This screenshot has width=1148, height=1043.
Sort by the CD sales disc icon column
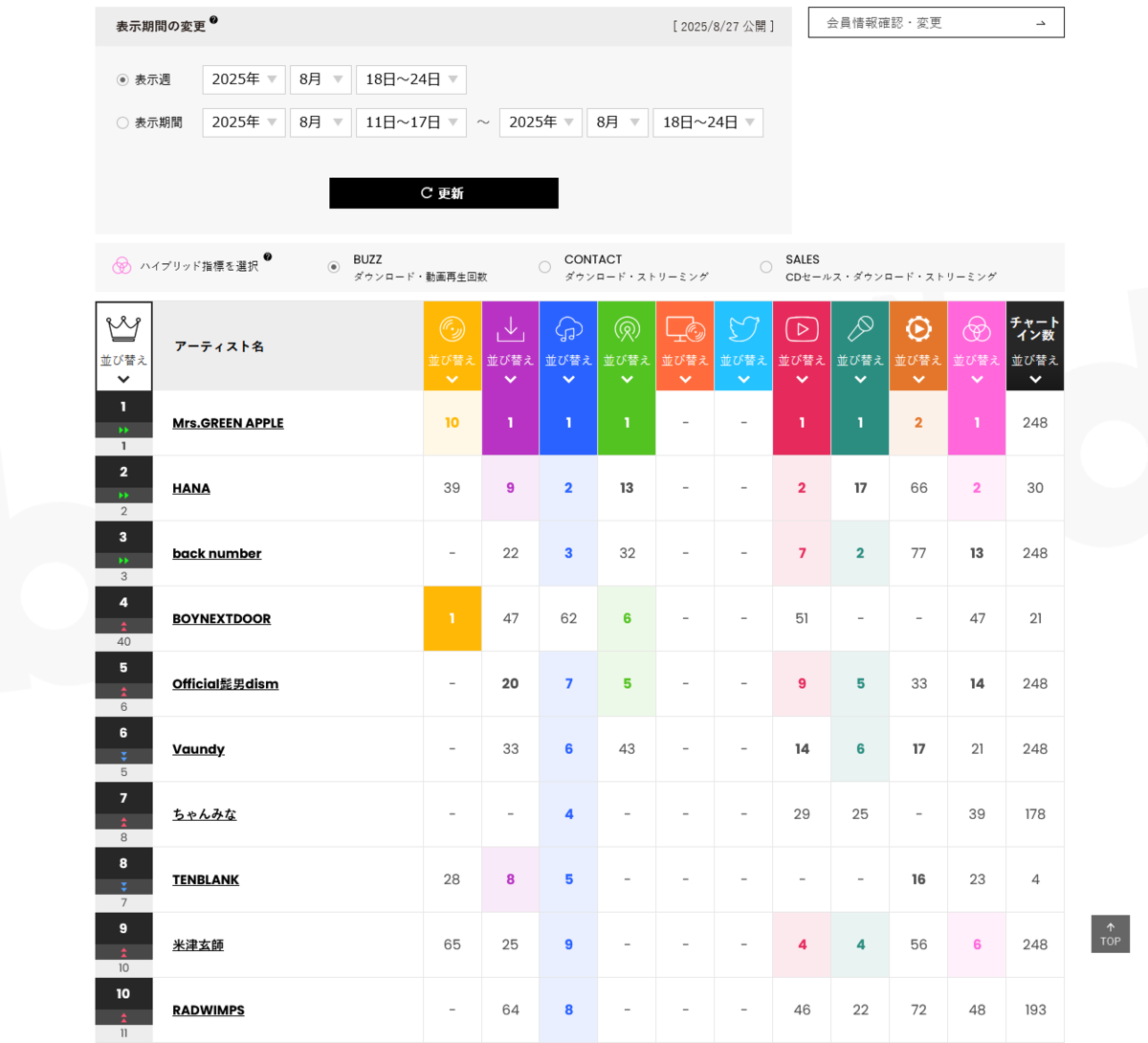point(453,346)
